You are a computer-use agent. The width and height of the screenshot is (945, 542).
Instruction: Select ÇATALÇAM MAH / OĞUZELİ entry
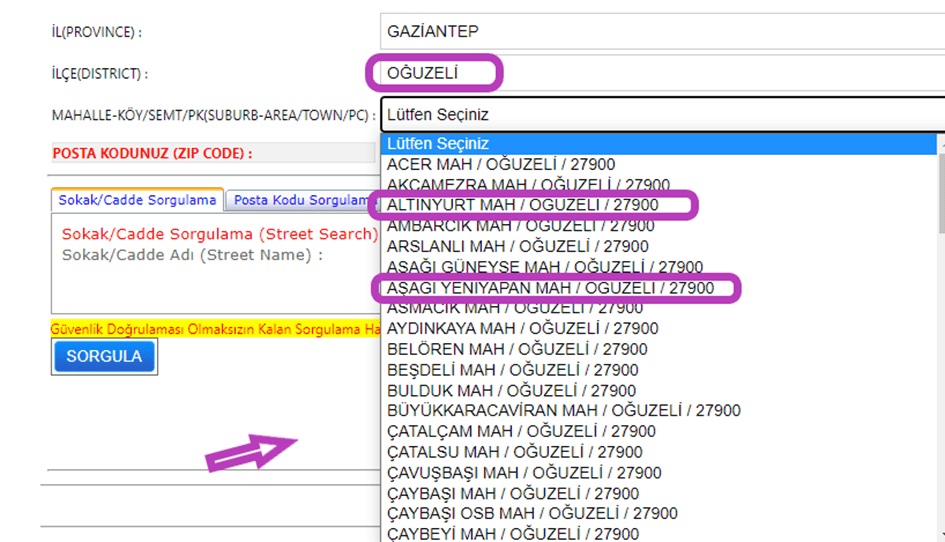point(521,431)
